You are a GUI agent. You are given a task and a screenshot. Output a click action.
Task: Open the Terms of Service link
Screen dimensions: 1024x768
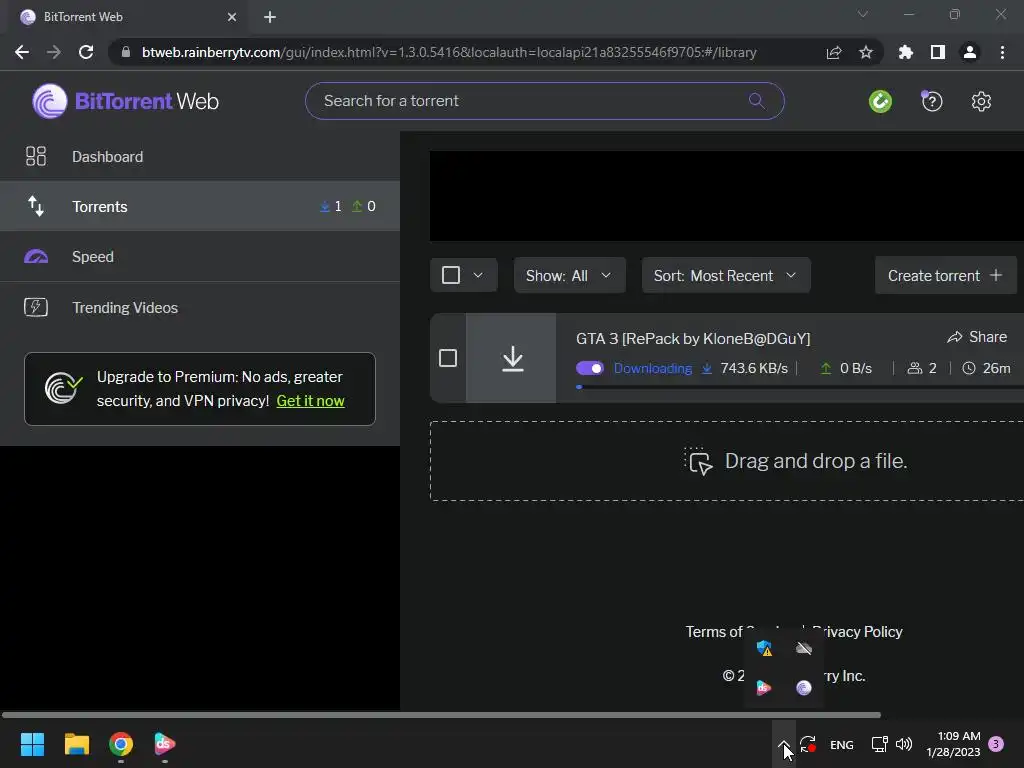point(715,632)
